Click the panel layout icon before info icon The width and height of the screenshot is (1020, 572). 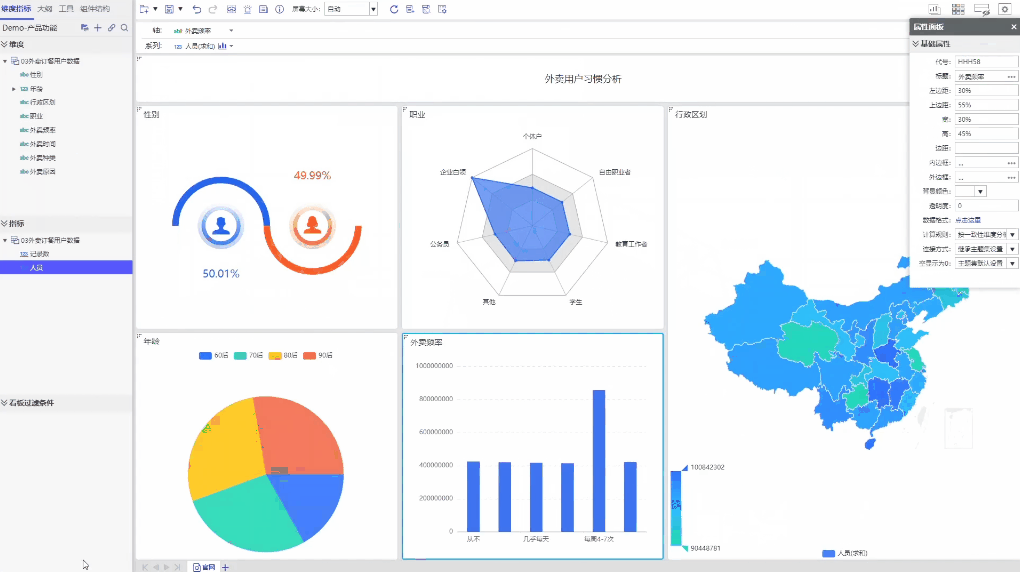(x=263, y=9)
